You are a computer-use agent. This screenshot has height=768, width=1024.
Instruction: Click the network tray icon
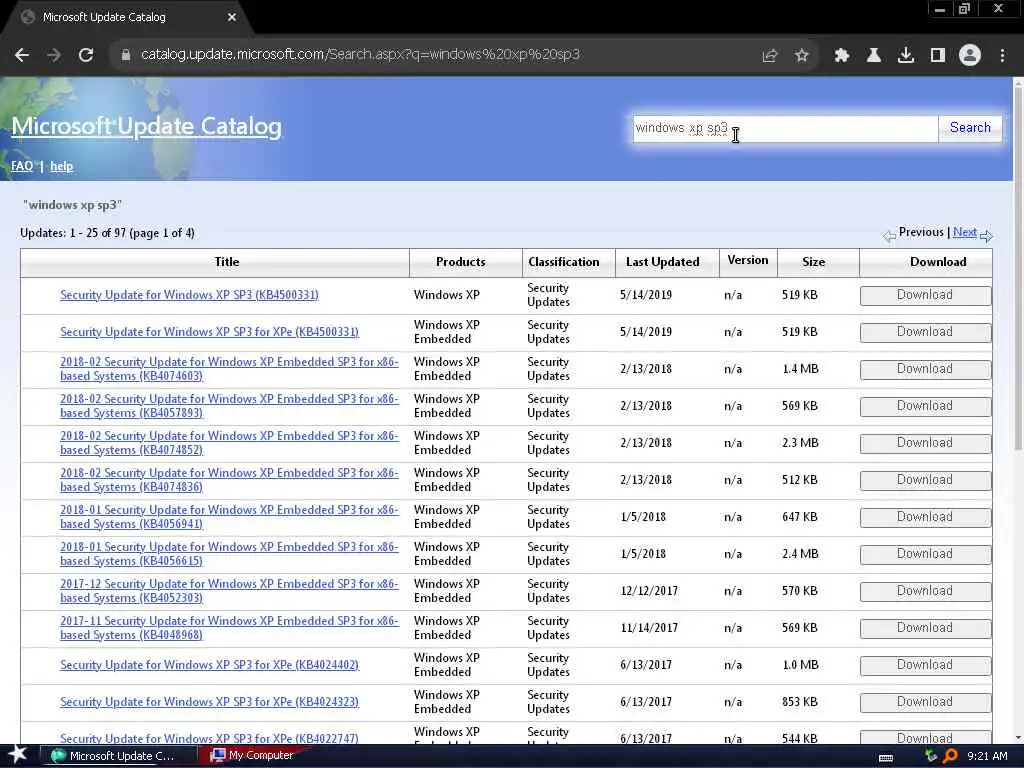(931, 756)
